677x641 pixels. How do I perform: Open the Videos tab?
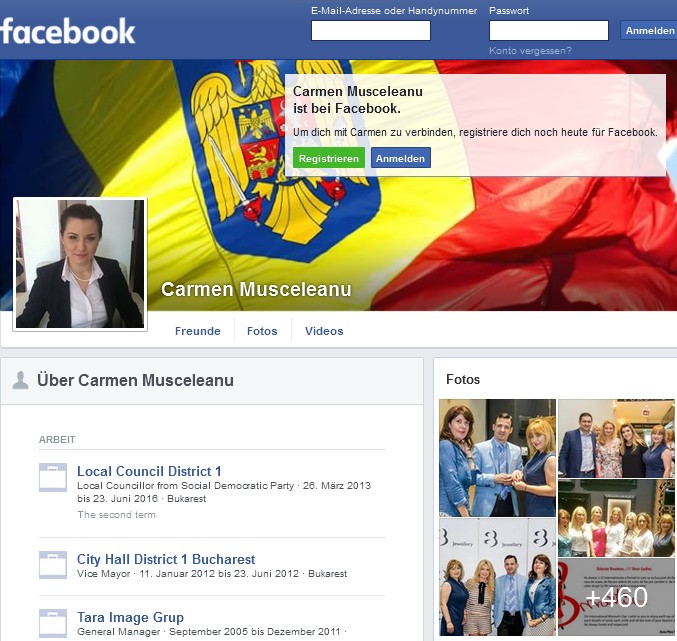tap(324, 331)
